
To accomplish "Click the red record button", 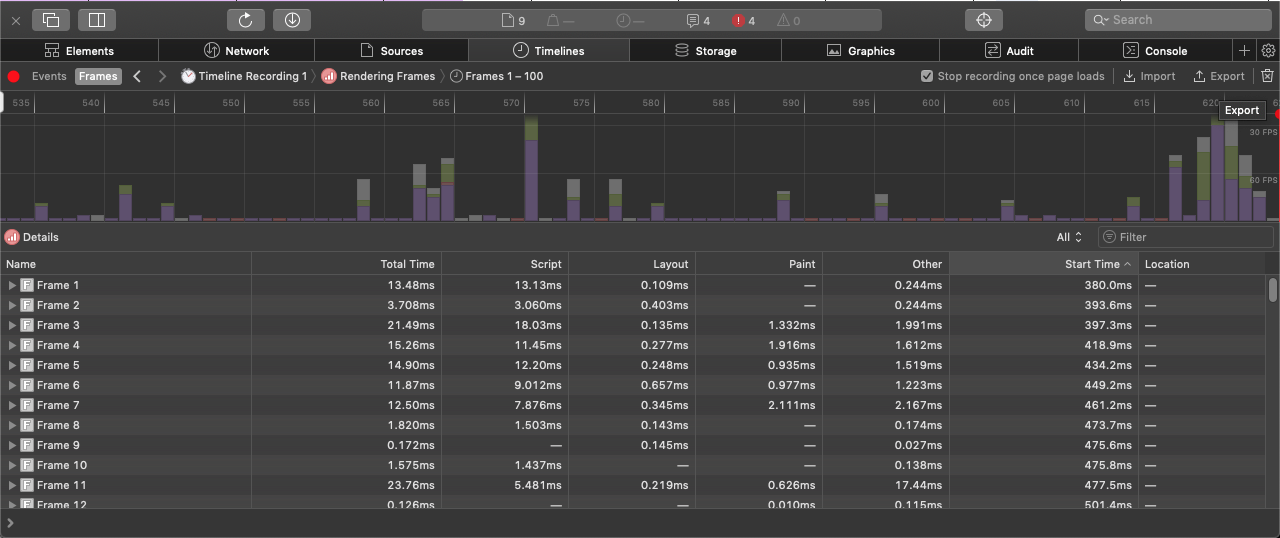I will click(14, 76).
